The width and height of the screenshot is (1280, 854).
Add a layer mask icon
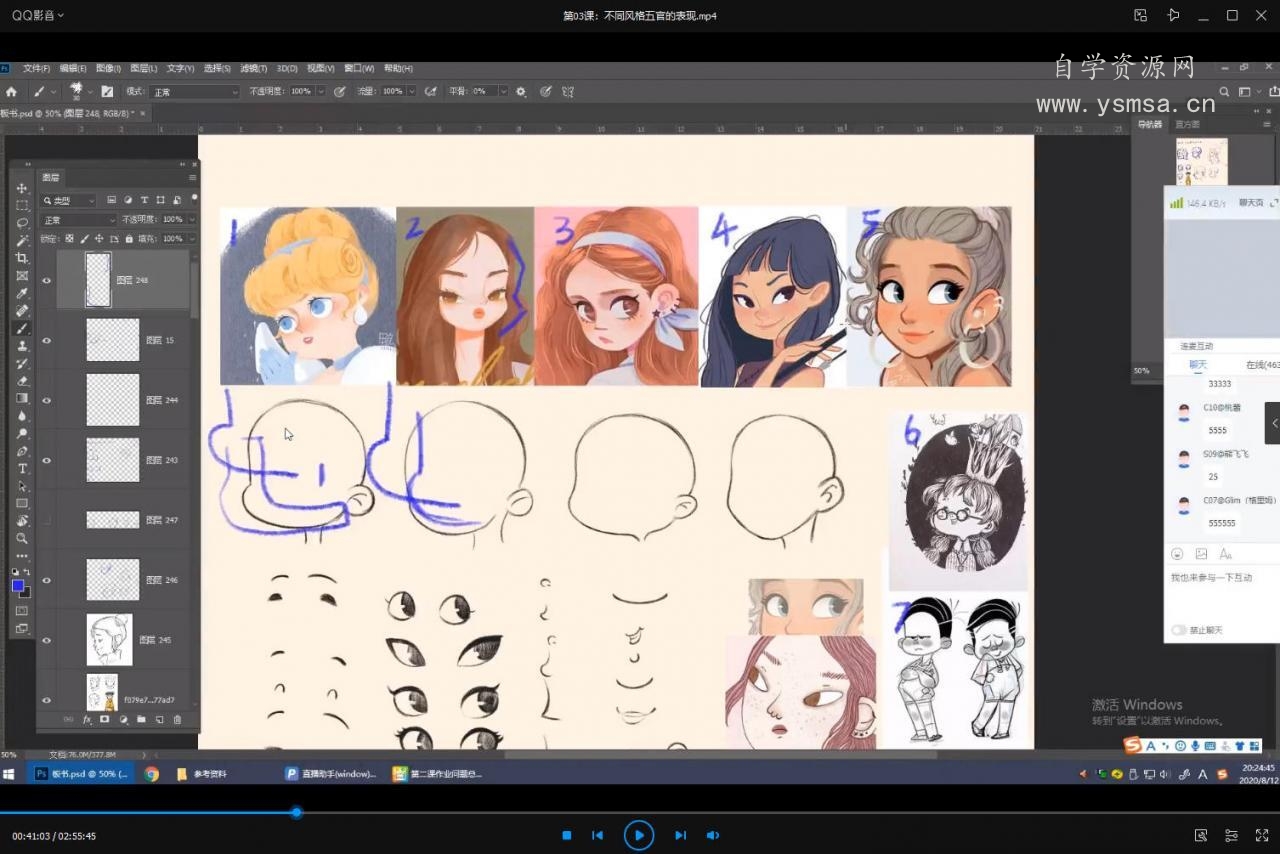pos(105,719)
